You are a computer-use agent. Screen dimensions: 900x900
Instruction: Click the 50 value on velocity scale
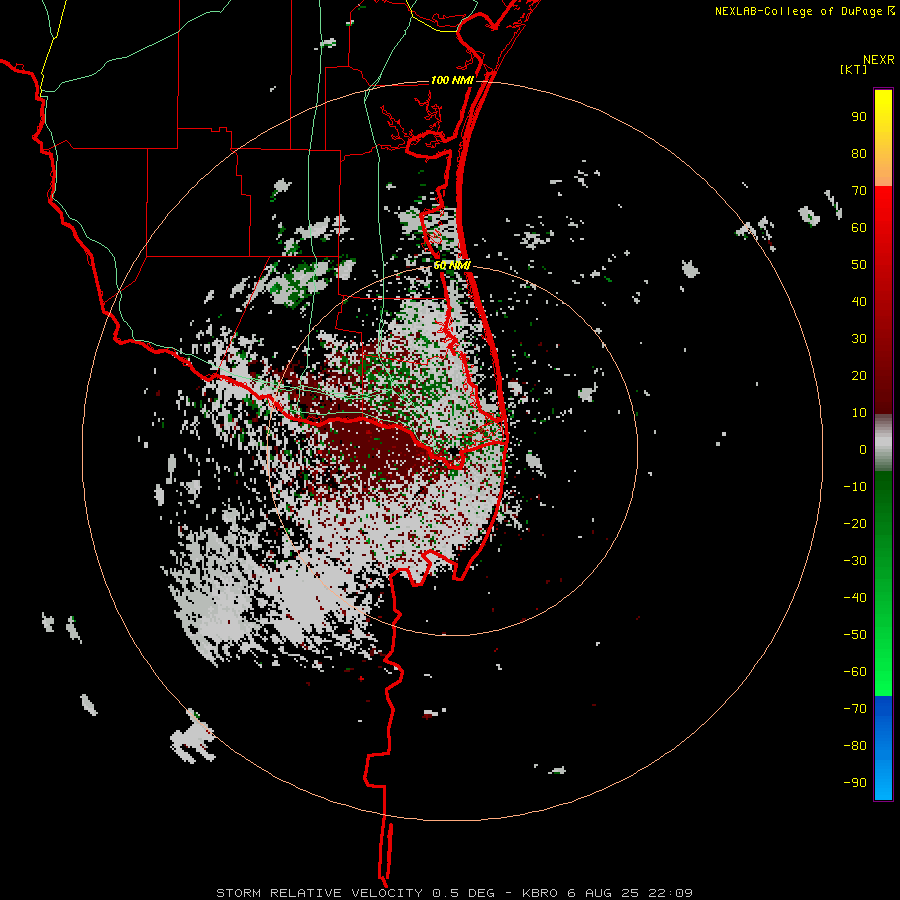(x=859, y=265)
